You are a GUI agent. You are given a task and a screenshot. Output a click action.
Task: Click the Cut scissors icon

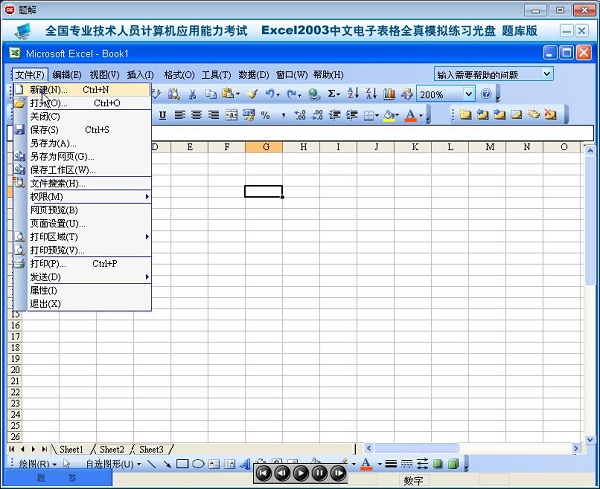coord(192,94)
